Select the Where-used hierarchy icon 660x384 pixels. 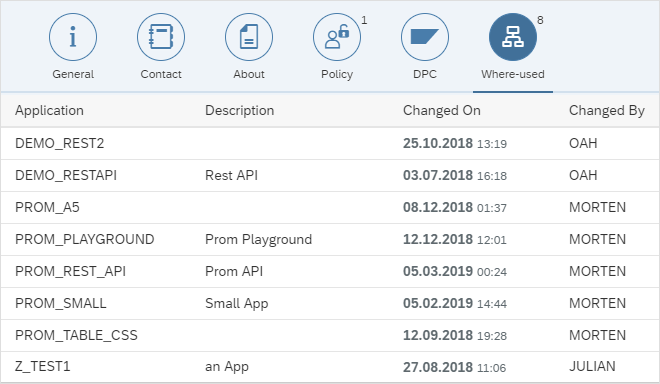point(513,37)
